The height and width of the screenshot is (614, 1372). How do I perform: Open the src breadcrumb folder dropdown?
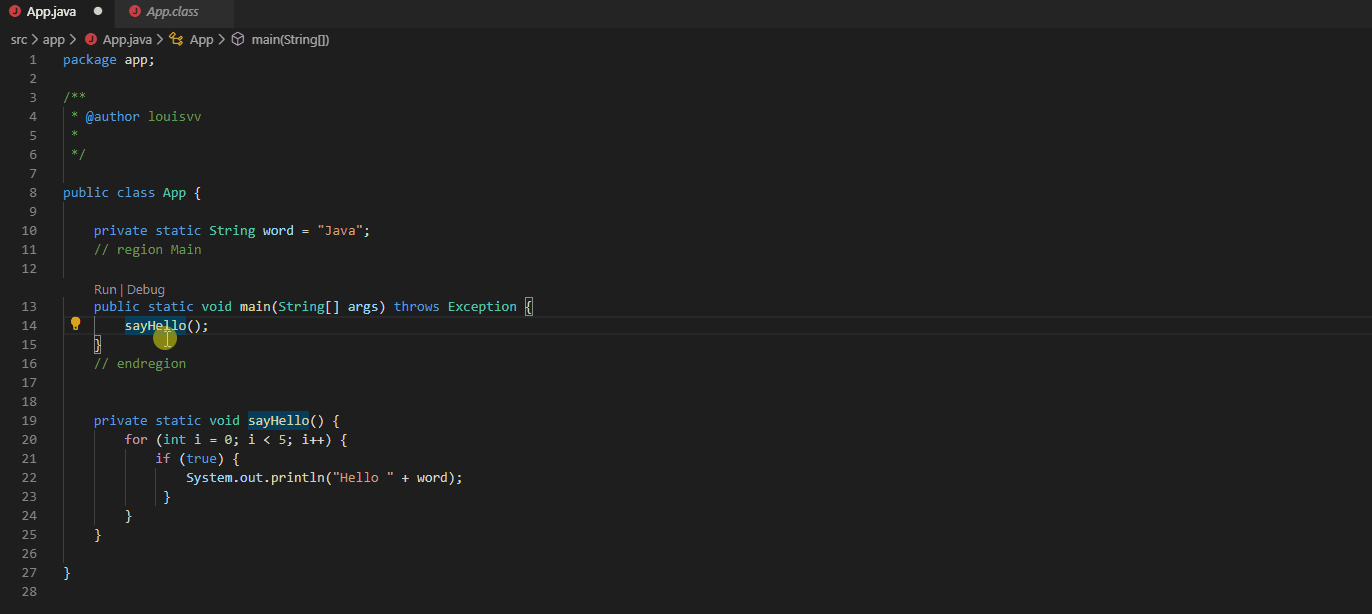point(19,40)
